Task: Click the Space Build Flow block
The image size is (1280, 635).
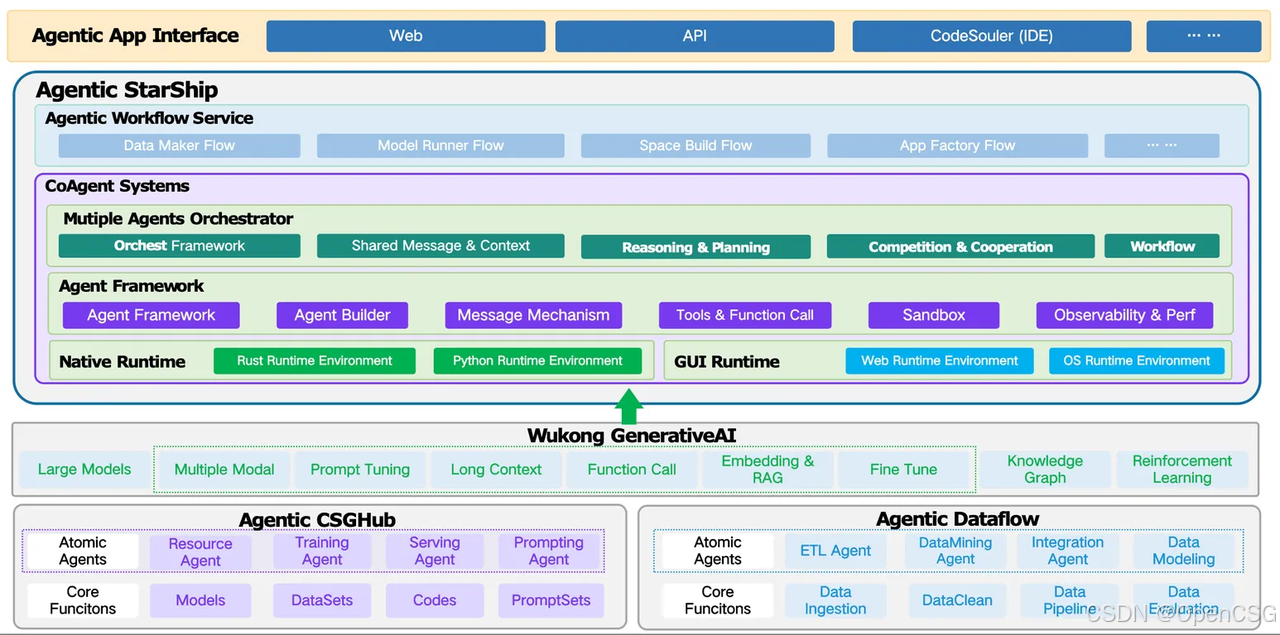Action: pos(695,146)
